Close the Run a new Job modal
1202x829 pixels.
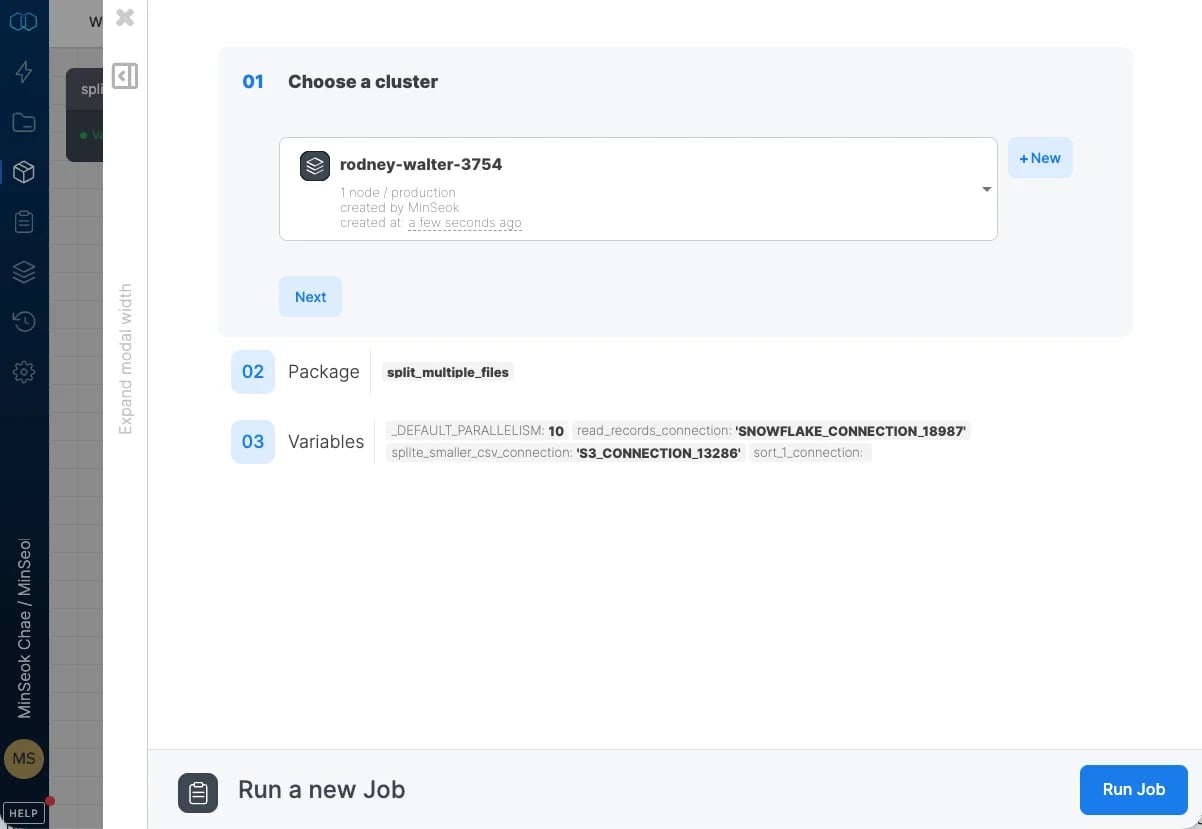pyautogui.click(x=125, y=17)
